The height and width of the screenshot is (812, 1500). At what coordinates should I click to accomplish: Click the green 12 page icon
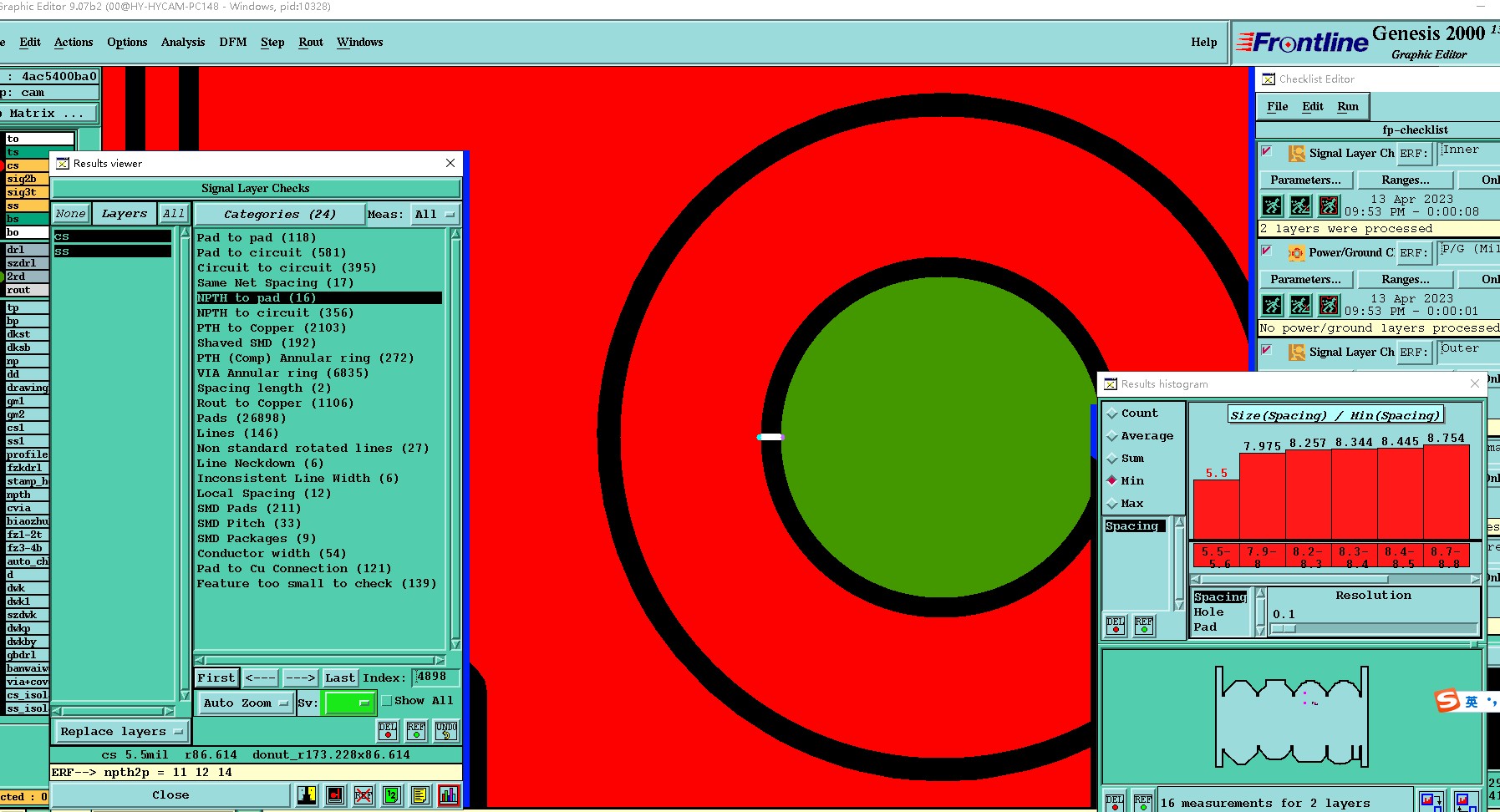coord(392,795)
